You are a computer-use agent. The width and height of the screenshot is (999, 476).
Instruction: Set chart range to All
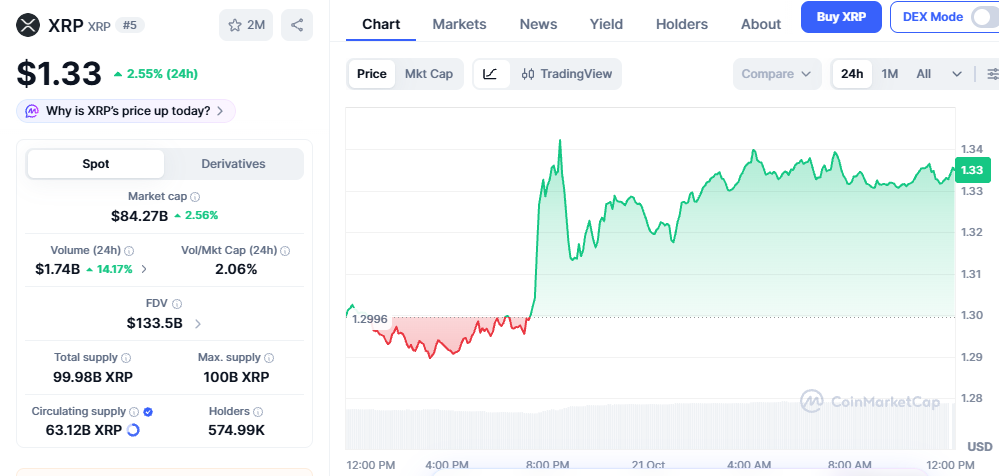click(924, 74)
